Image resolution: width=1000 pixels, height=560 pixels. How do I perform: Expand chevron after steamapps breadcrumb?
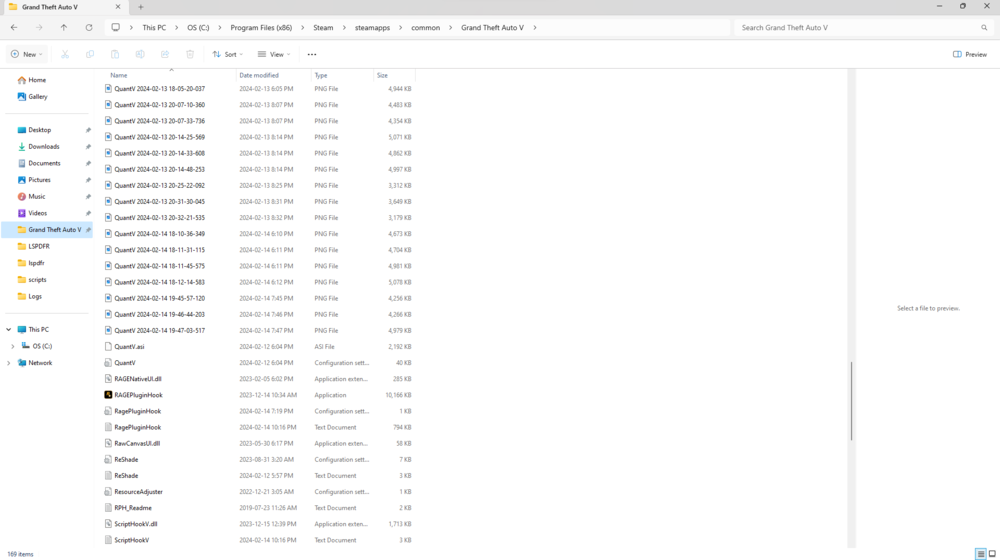pyautogui.click(x=401, y=27)
